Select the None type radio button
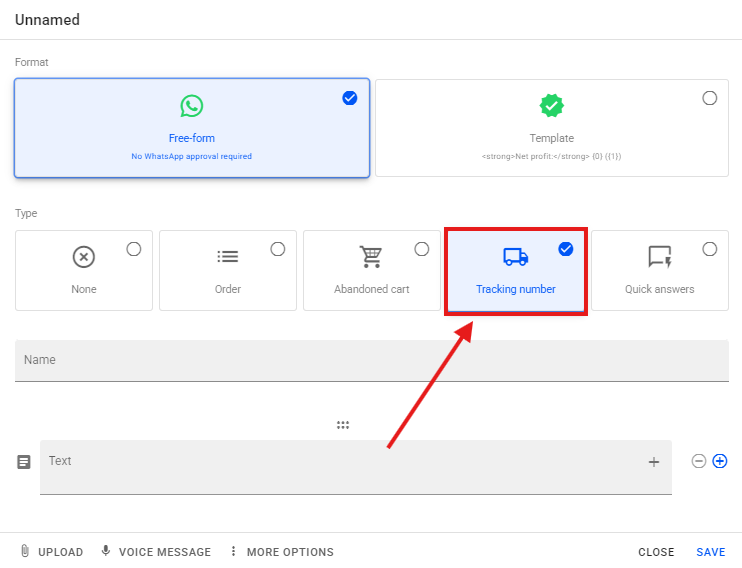The height and width of the screenshot is (568, 742). coord(134,249)
